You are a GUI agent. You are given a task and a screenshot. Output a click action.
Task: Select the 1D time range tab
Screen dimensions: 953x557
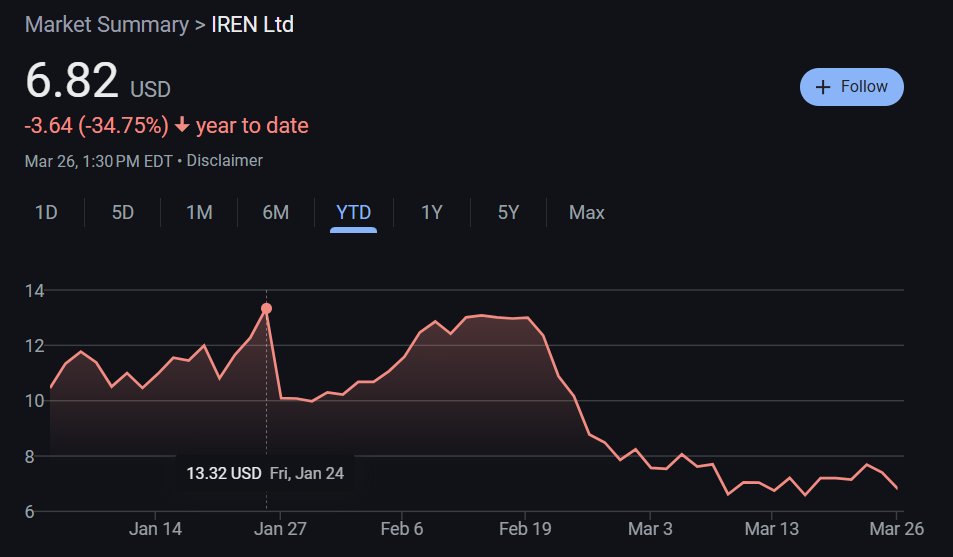click(x=46, y=212)
